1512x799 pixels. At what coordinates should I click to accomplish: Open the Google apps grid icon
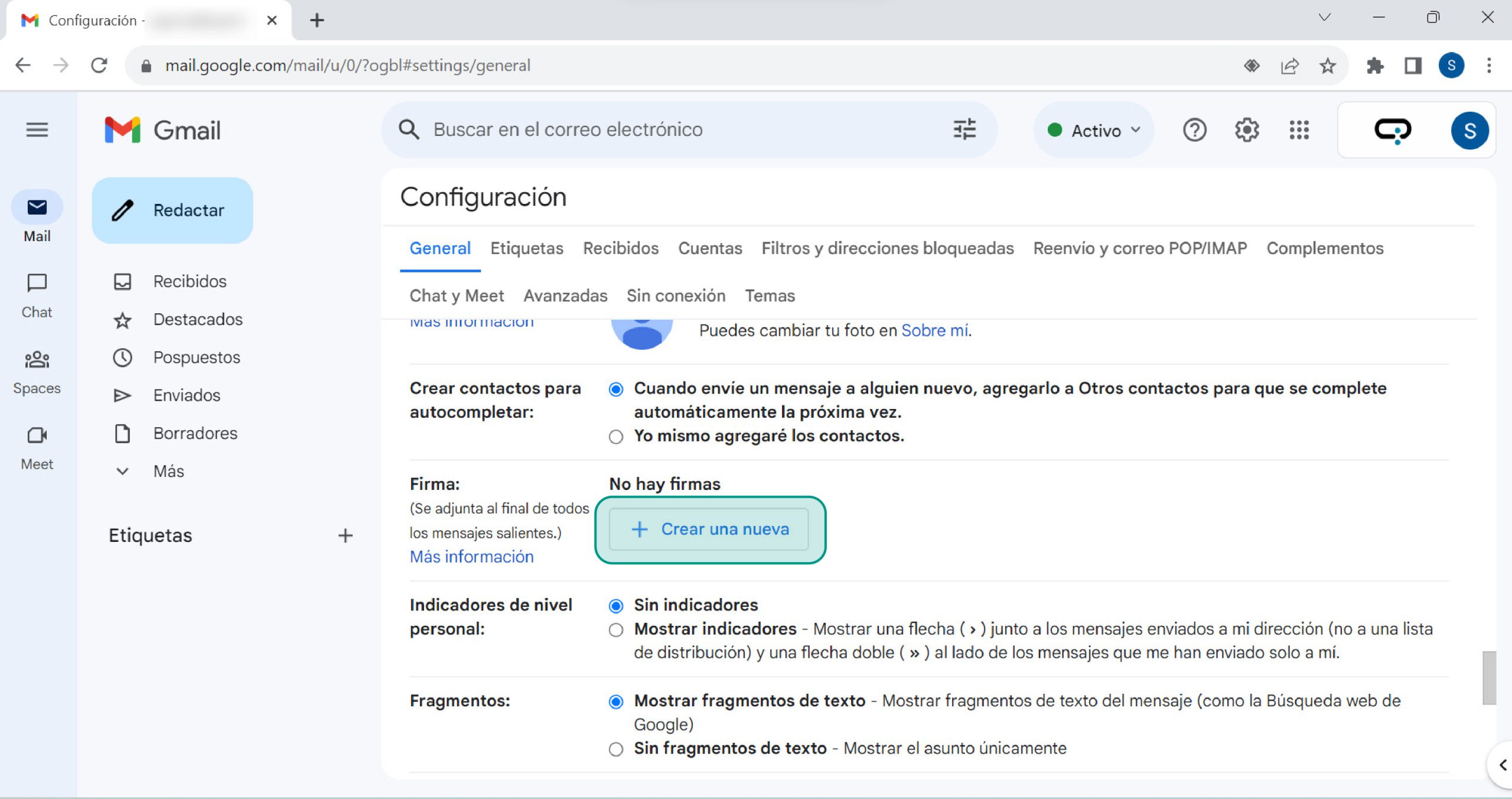(1299, 130)
